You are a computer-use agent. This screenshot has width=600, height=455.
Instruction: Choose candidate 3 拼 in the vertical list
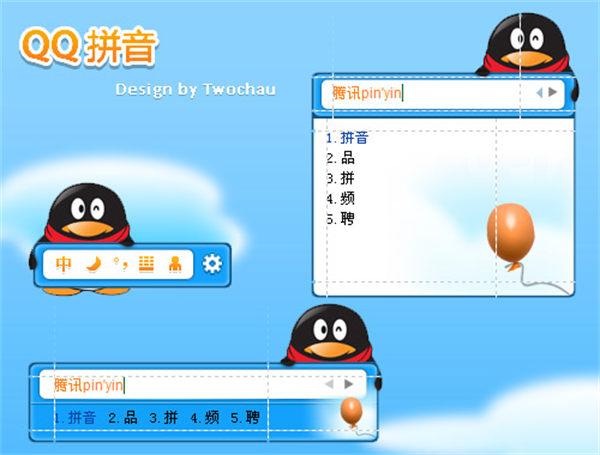[340, 178]
